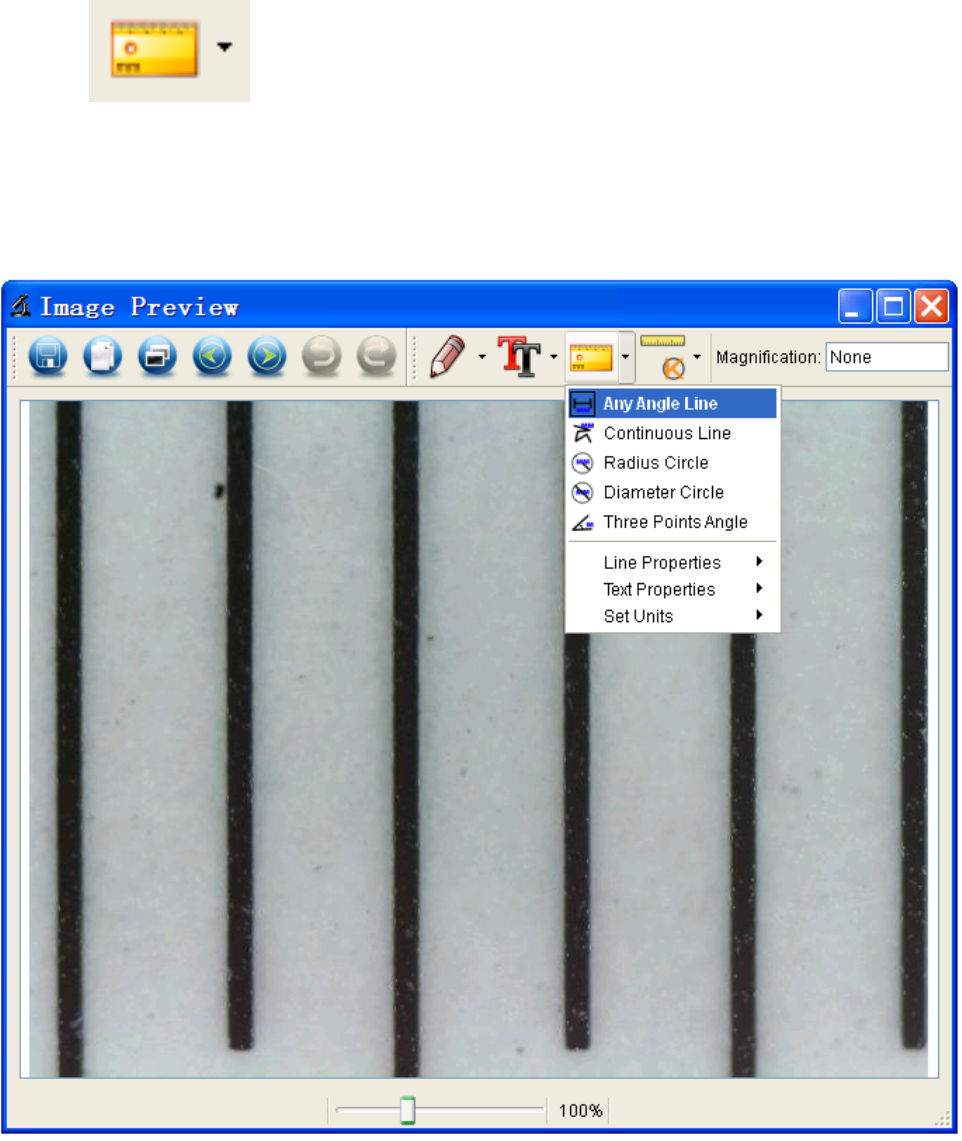962x1141 pixels.
Task: Choose Radius Circle from menu
Action: point(673,464)
